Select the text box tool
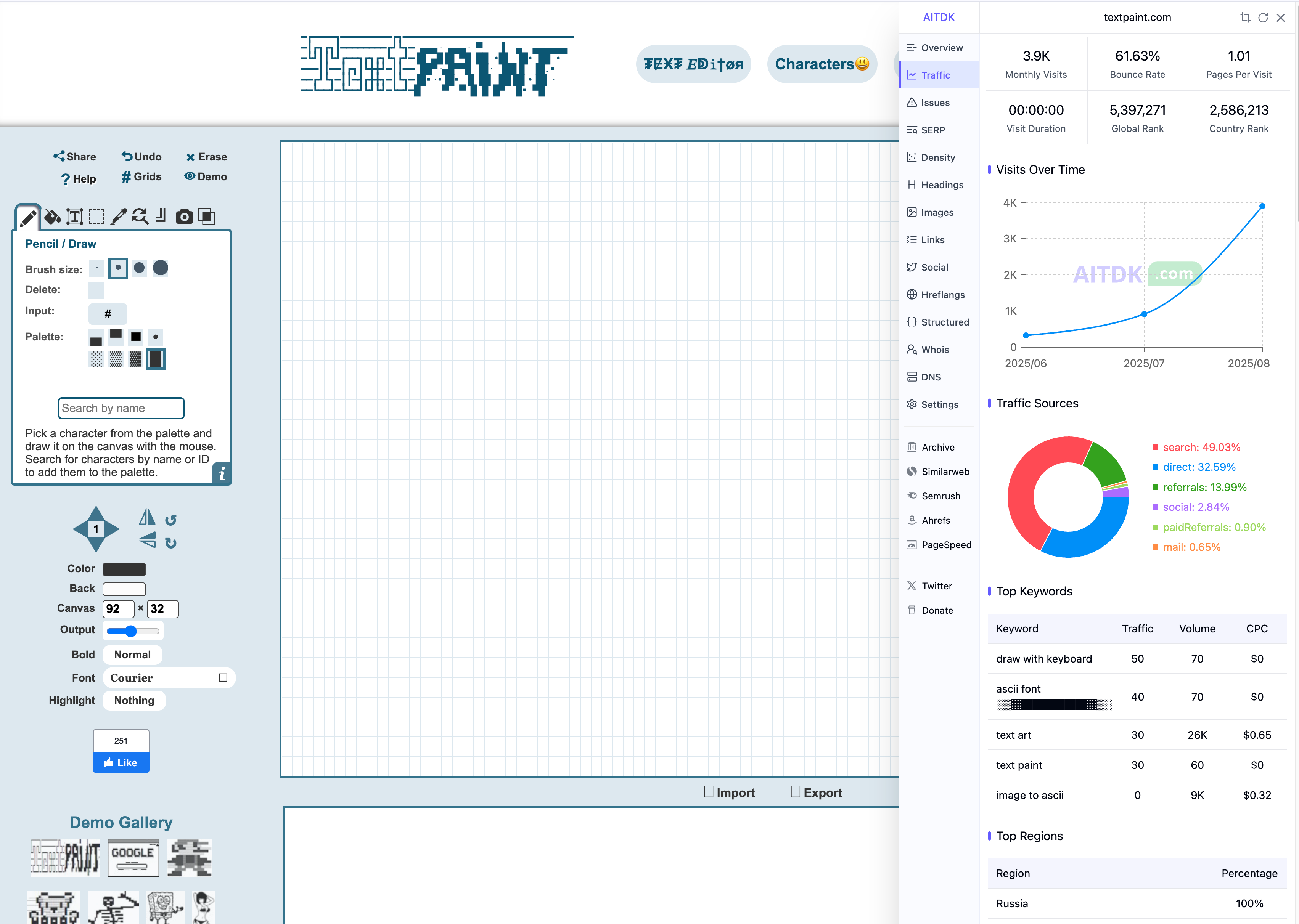The height and width of the screenshot is (924, 1299). [x=75, y=217]
